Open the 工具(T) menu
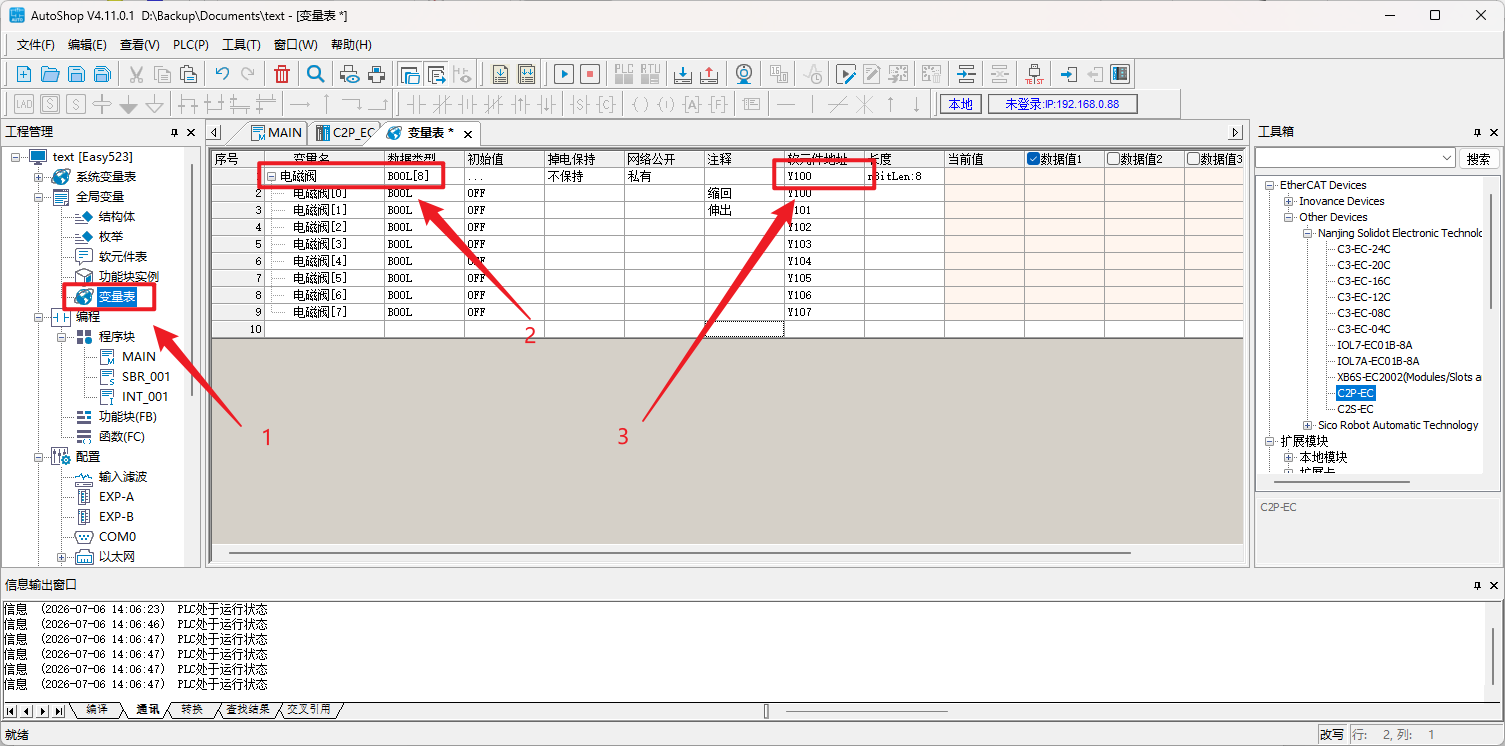Viewport: 1505px width, 746px height. [241, 45]
